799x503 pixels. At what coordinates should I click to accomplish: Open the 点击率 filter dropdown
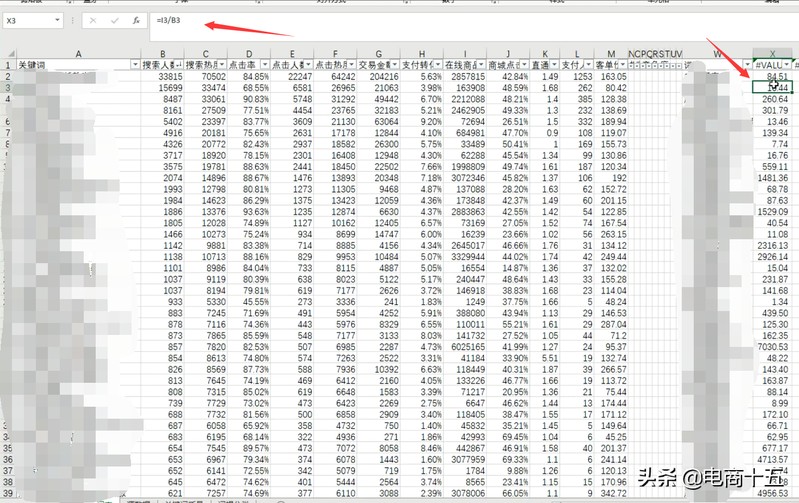click(x=265, y=65)
